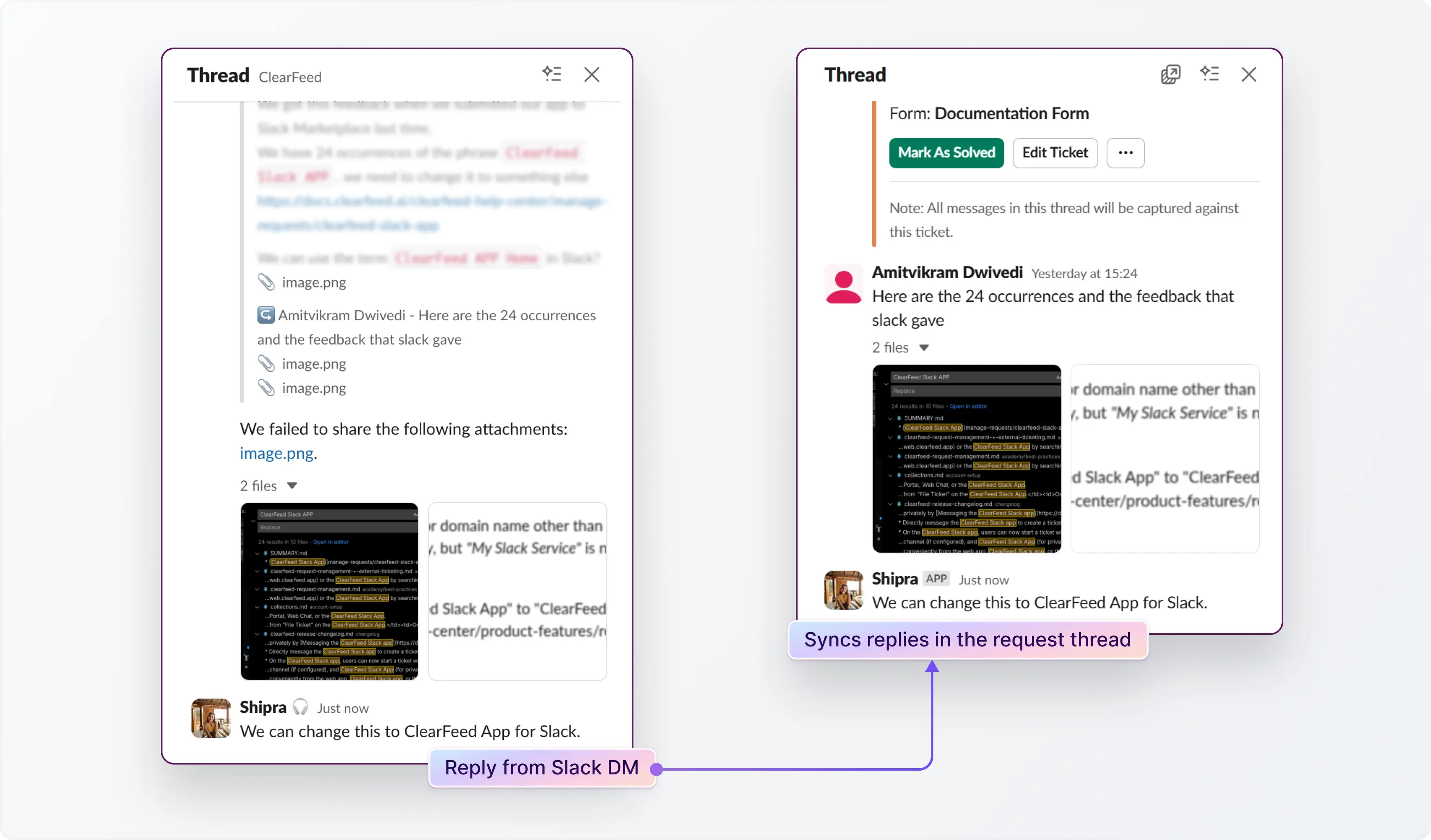Open AI summary icon in left ClearFeed thread
The image size is (1431, 840).
(551, 74)
